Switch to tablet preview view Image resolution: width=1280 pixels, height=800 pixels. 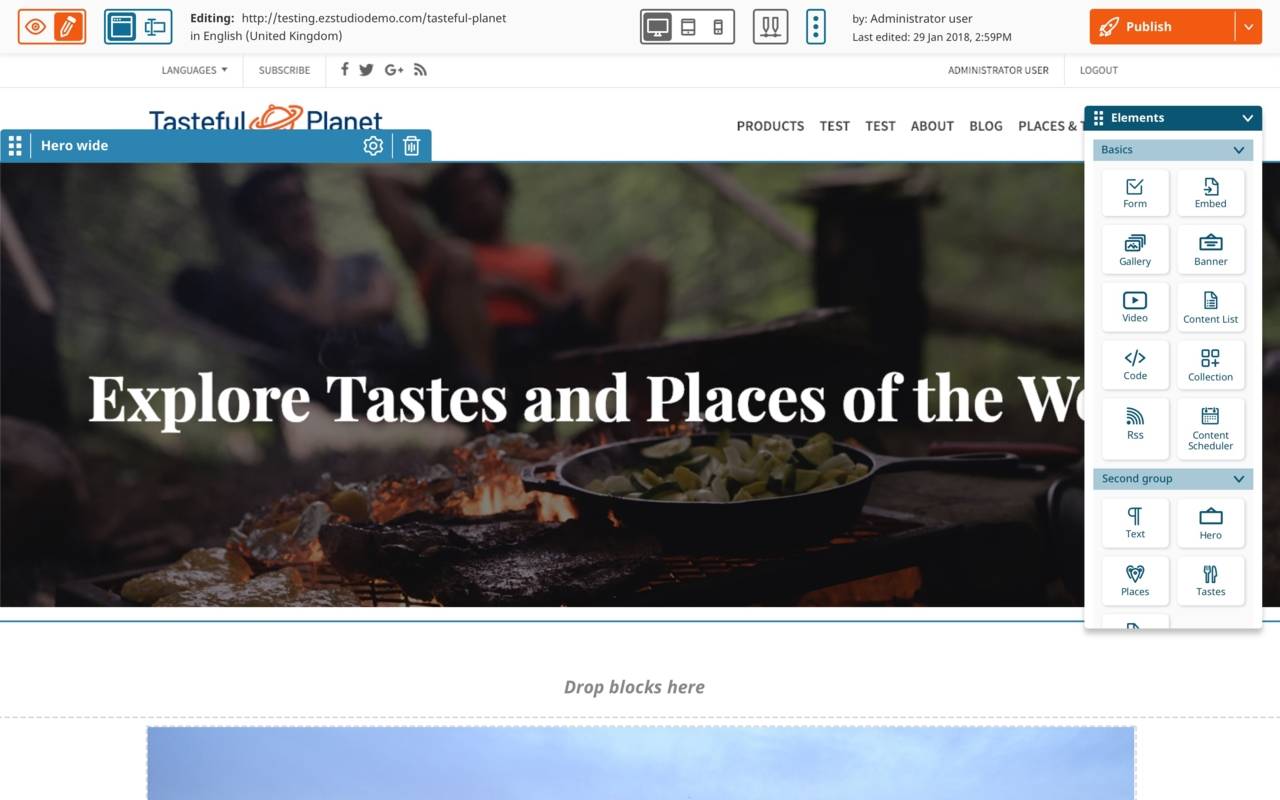tap(688, 27)
